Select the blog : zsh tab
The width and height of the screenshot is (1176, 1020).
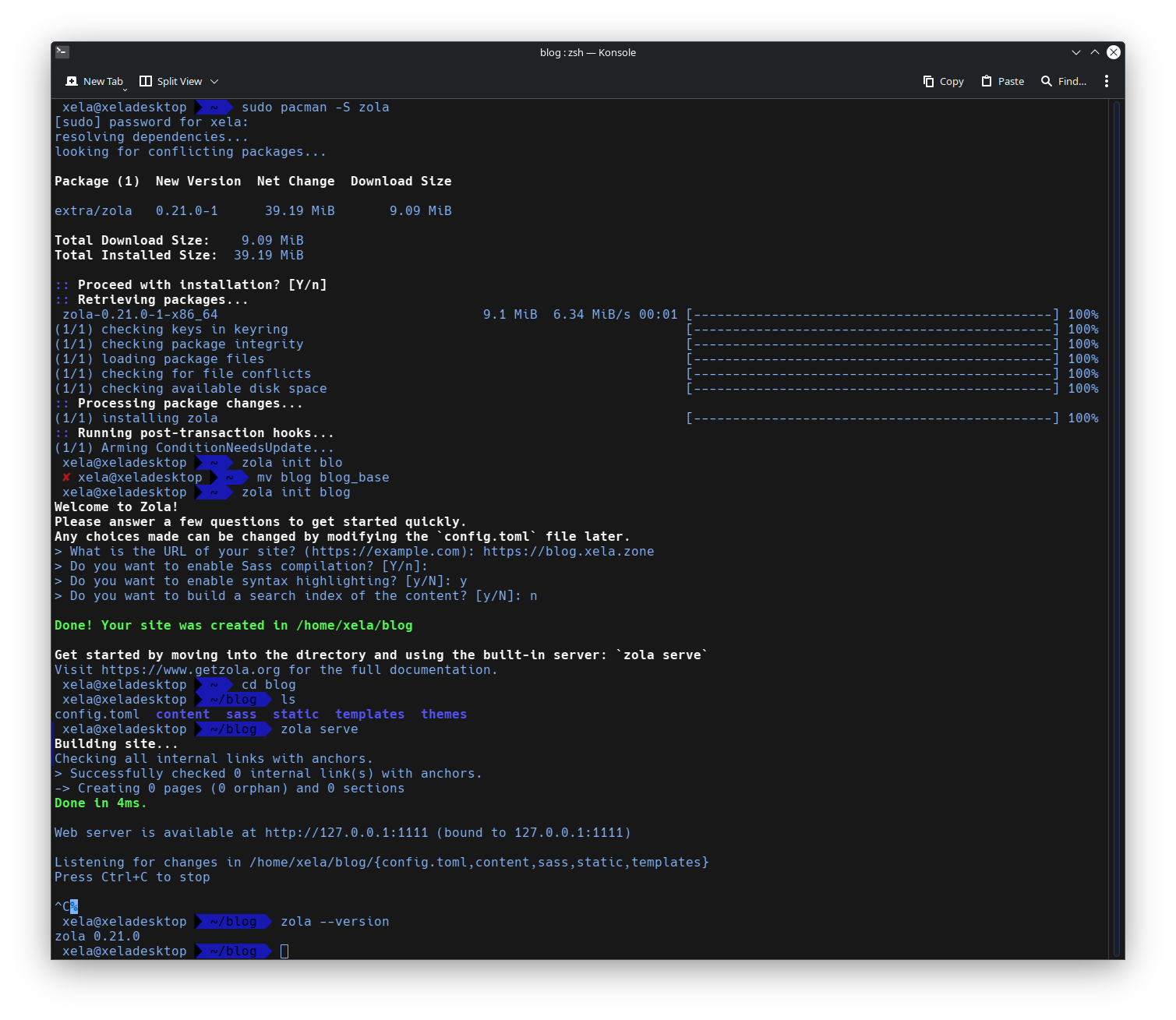pos(588,52)
